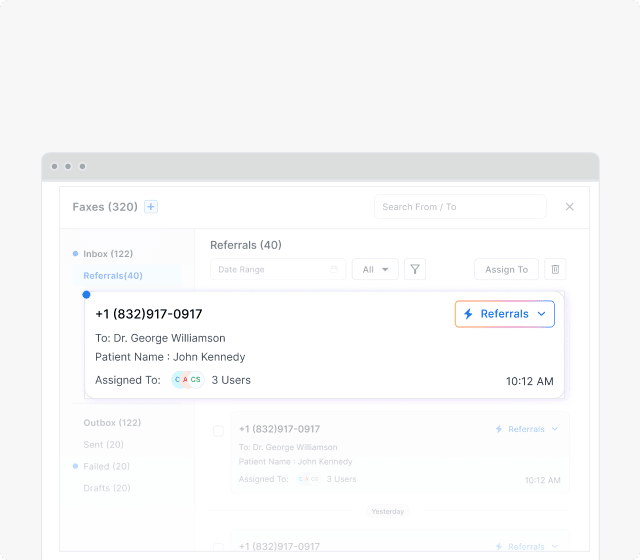Click the Search From / To field
This screenshot has height=560, width=640.
click(459, 207)
